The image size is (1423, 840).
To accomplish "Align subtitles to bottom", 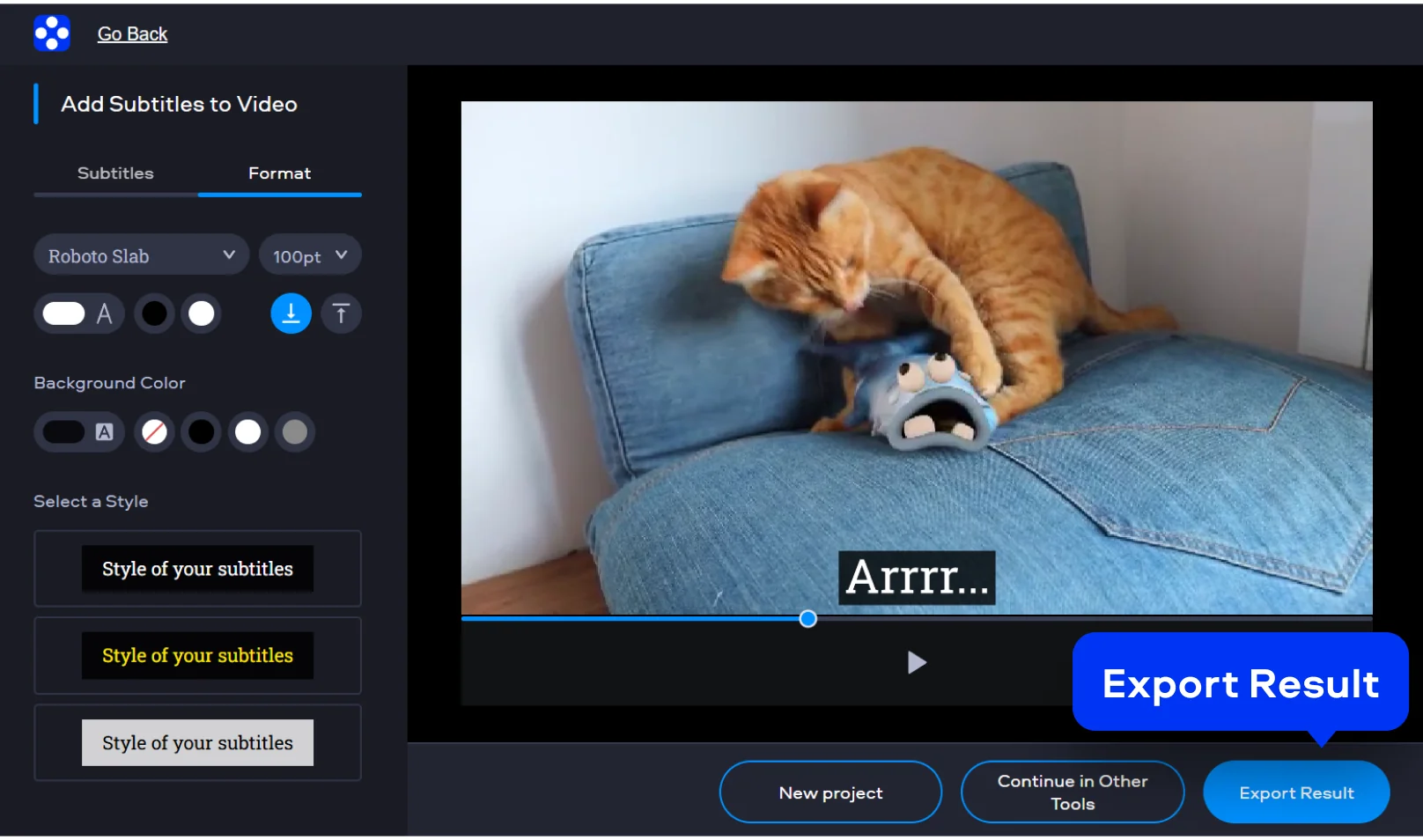I will pos(291,313).
